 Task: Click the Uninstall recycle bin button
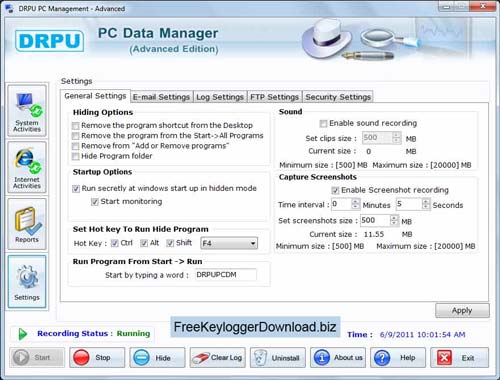[278, 358]
